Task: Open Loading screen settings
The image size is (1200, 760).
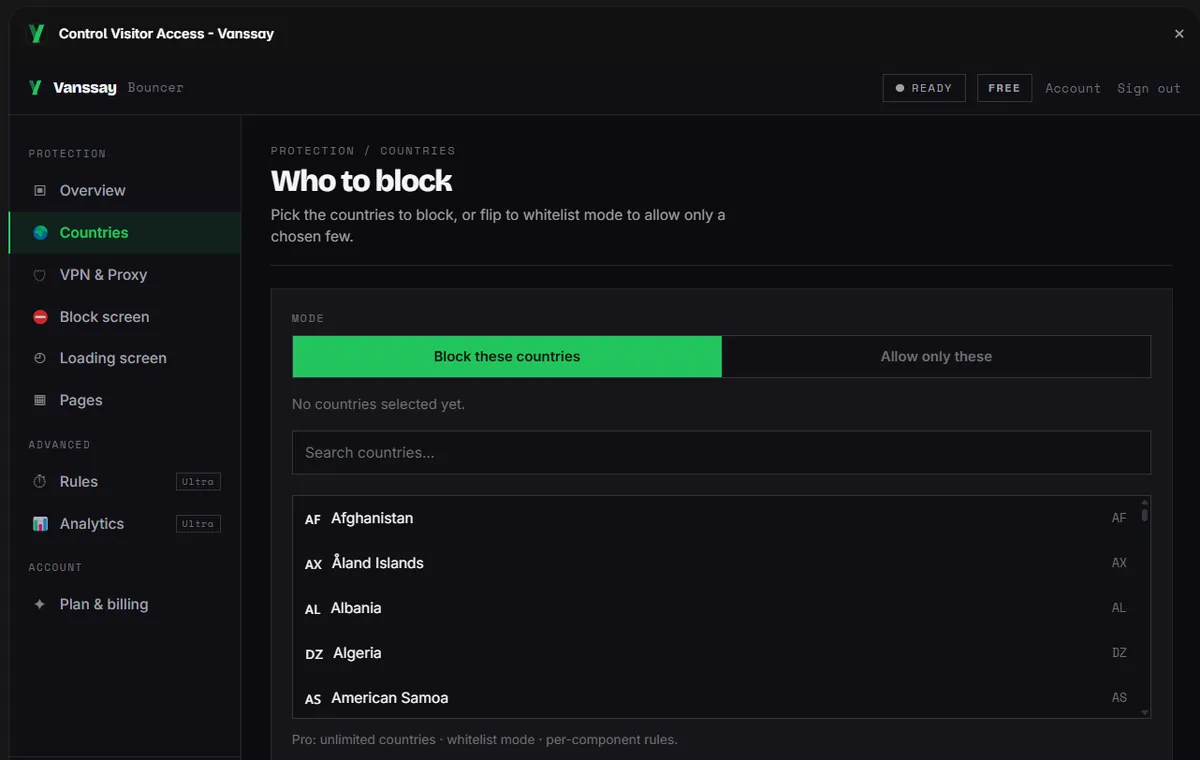Action: tap(124, 358)
